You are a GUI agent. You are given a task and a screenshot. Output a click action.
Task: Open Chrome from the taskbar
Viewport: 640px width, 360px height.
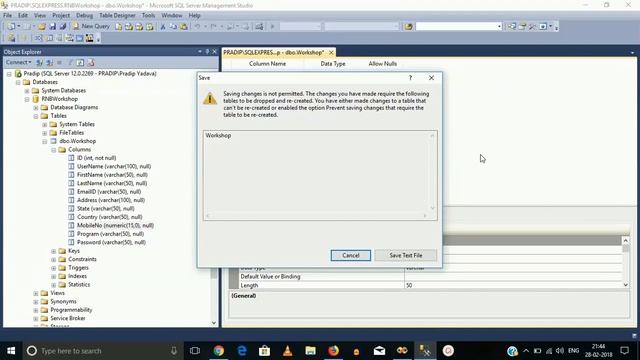[x=219, y=351]
